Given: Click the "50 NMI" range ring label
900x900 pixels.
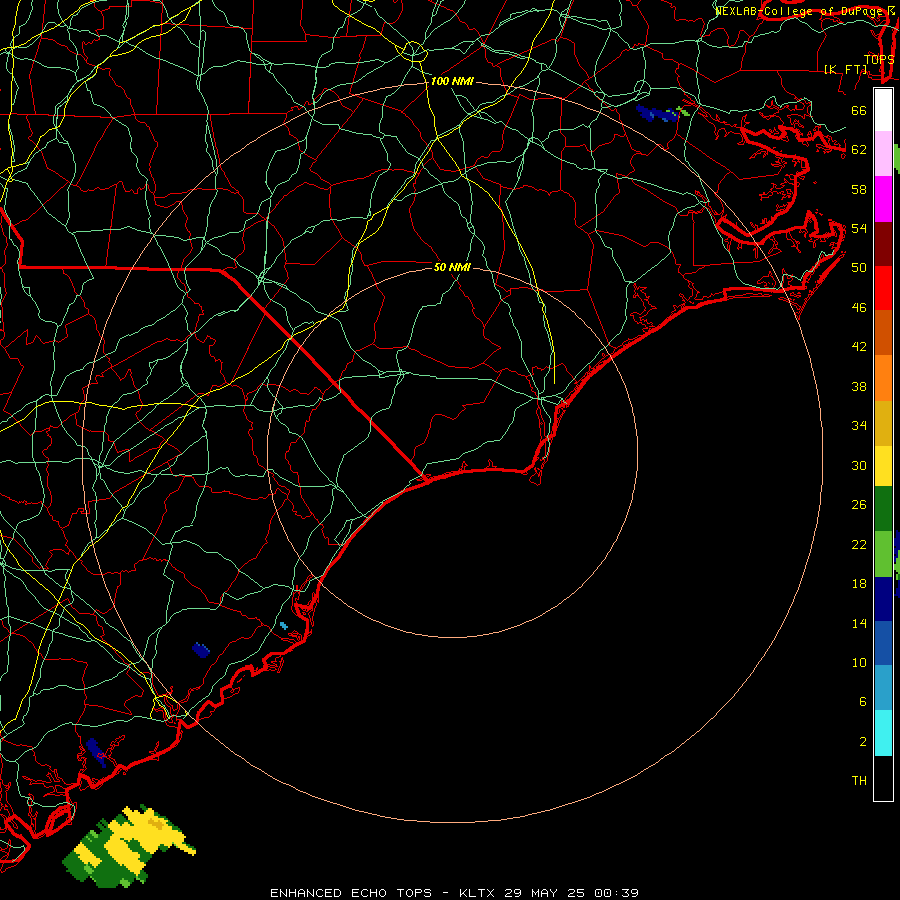Looking at the screenshot, I should tap(452, 267).
